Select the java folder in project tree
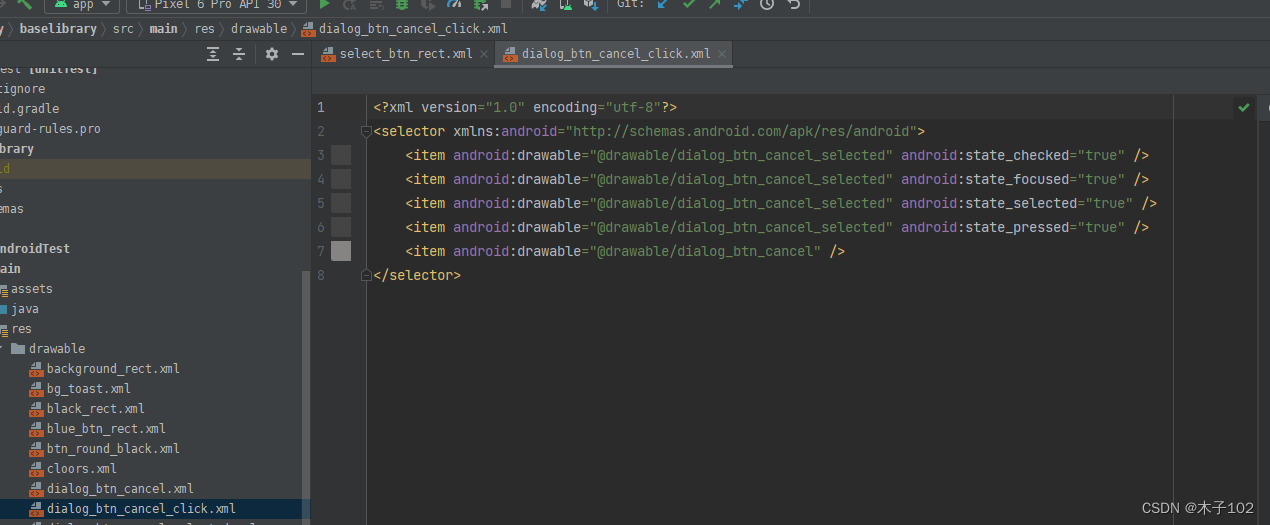The height and width of the screenshot is (525, 1270). click(x=25, y=309)
